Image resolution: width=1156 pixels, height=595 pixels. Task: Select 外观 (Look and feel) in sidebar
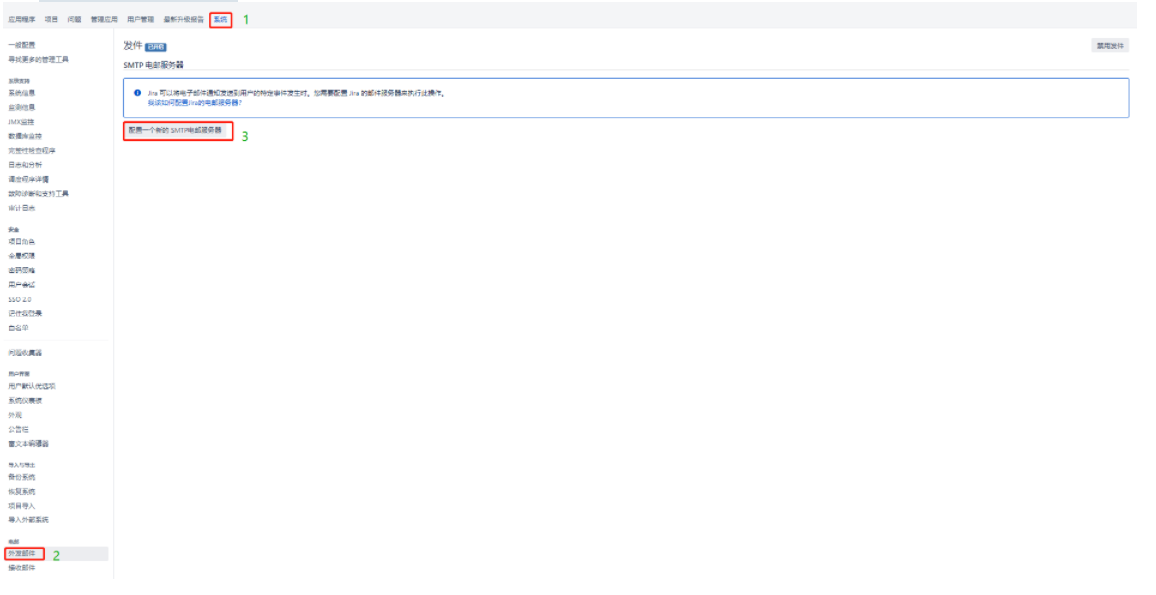15,415
